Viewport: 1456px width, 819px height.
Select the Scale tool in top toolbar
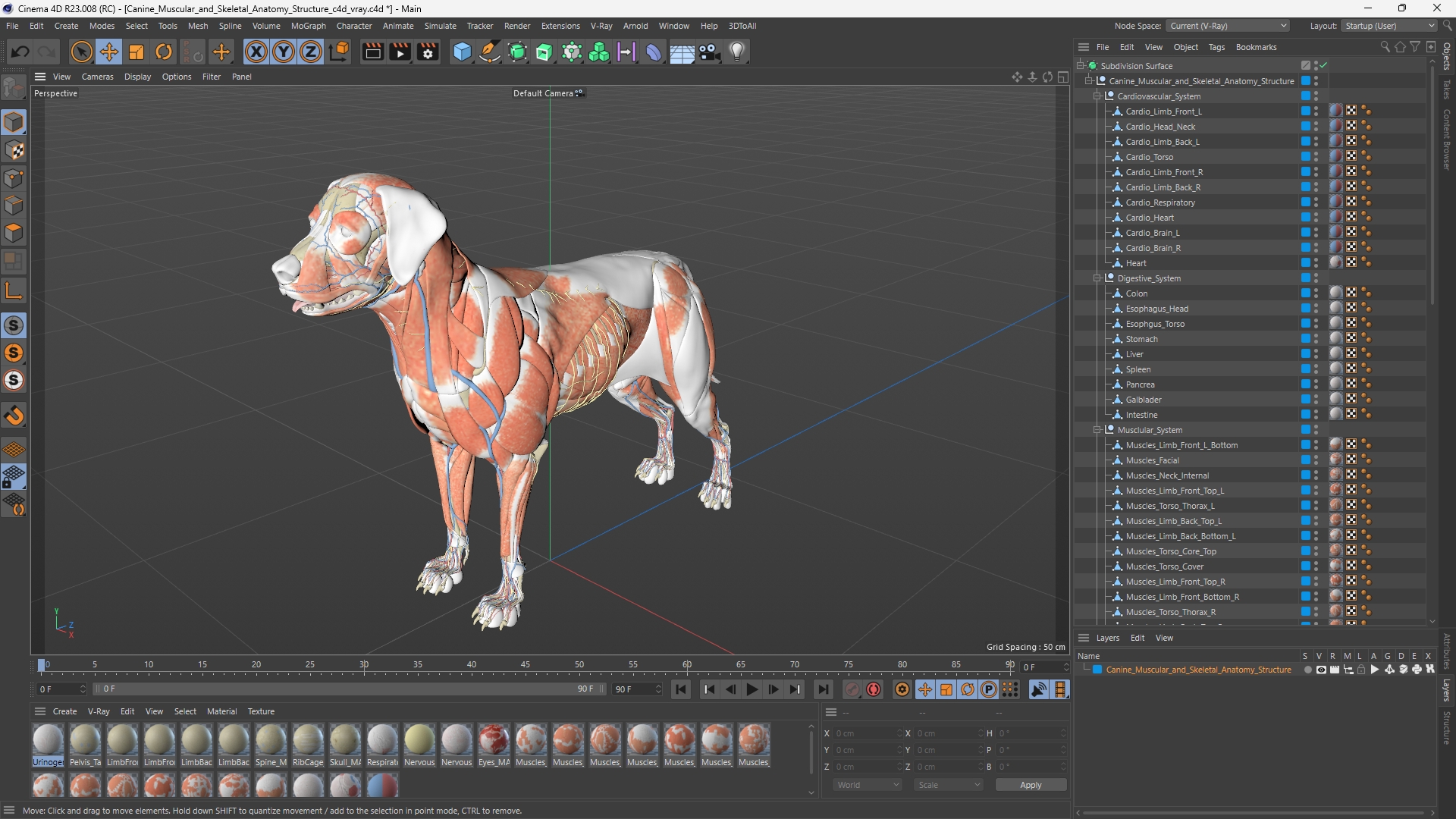coord(136,52)
